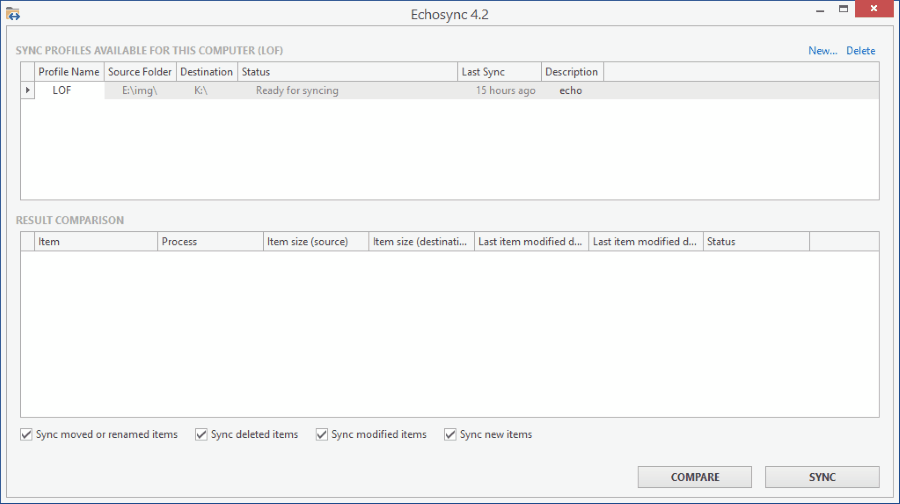900x504 pixels.
Task: Click the Description column header
Action: click(x=572, y=72)
